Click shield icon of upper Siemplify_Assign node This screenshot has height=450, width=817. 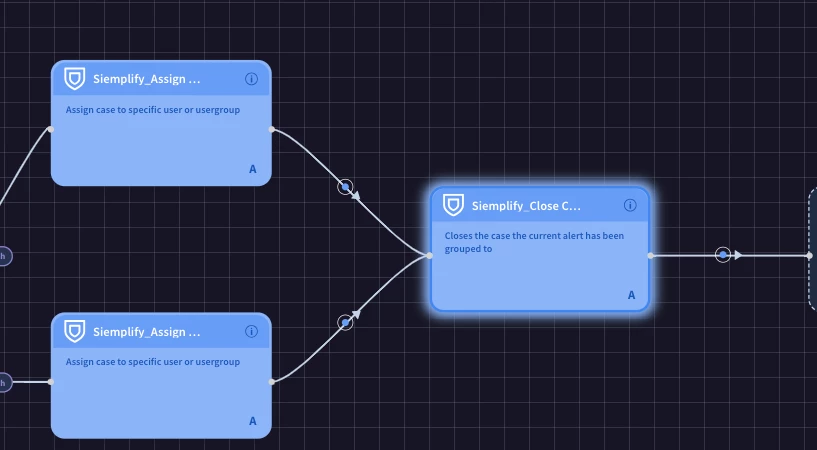pos(75,79)
